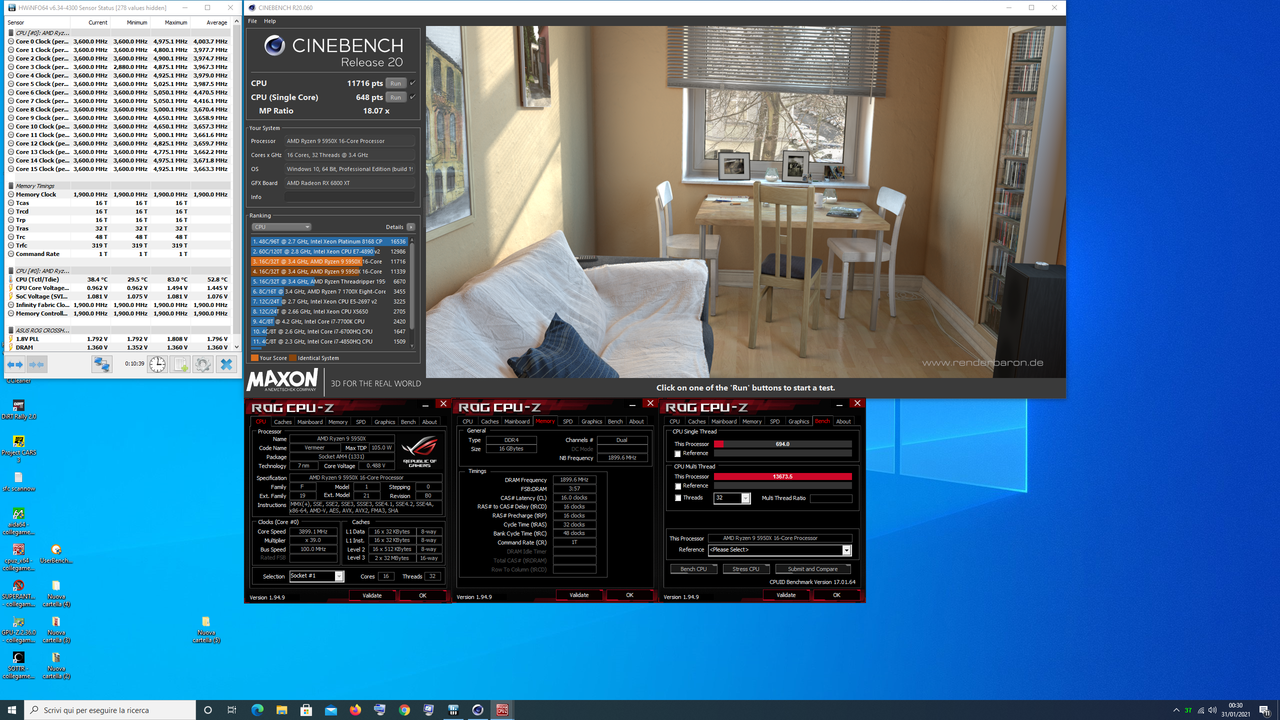Open HWiNFO settings via the gear icon
This screenshot has height=720, width=1280.
point(202,365)
